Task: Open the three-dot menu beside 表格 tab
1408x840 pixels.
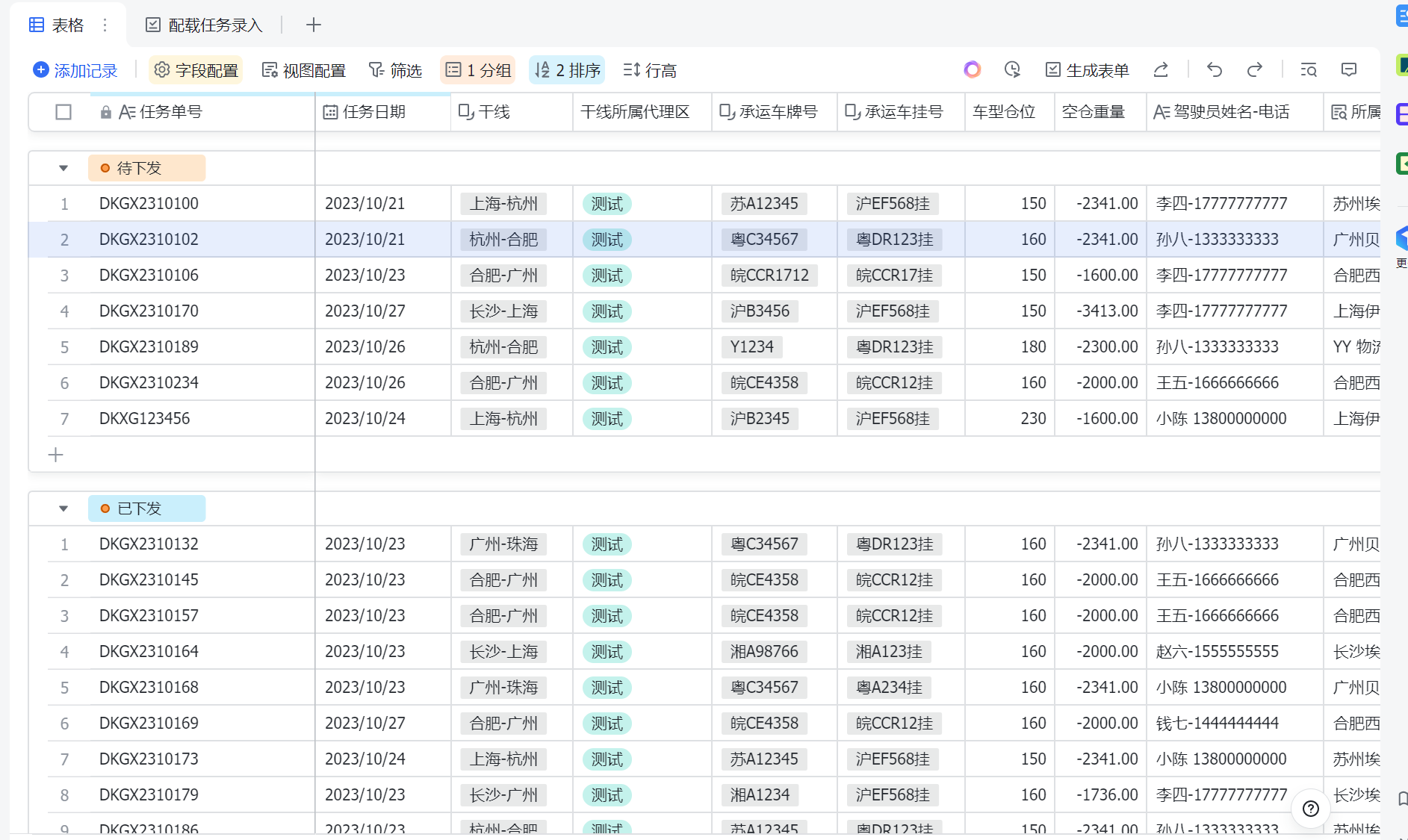Action: click(105, 25)
